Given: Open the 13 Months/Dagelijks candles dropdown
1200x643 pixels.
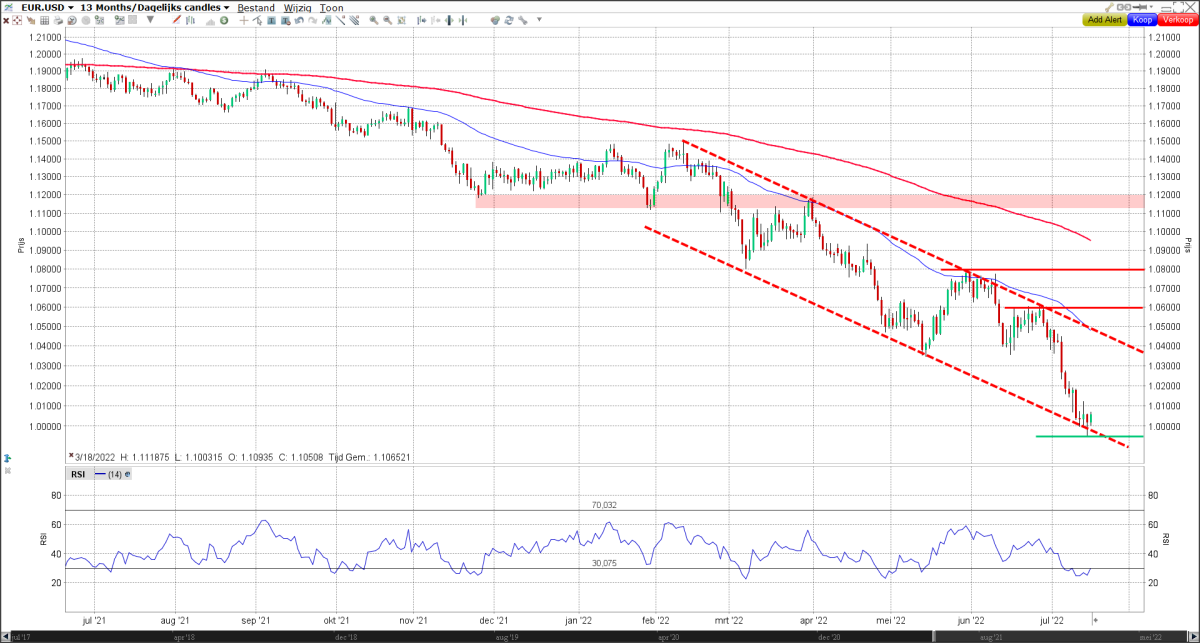Looking at the screenshot, I should [x=154, y=8].
